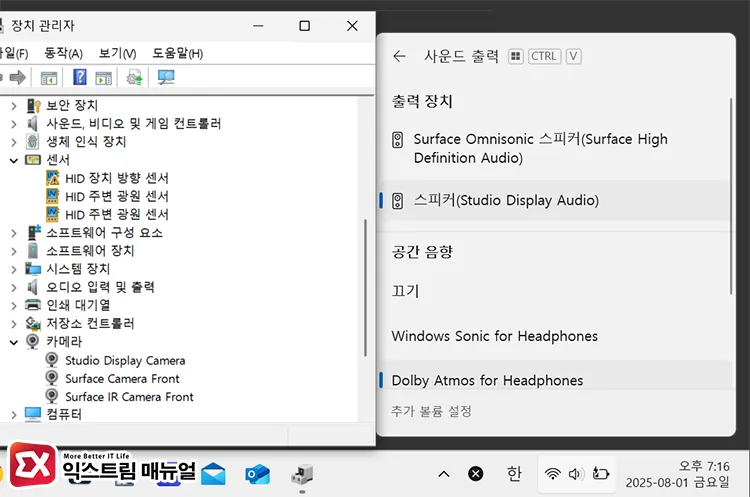Click the forward arrow in Device Manager toolbar
Image resolution: width=750 pixels, height=497 pixels.
coord(18,77)
